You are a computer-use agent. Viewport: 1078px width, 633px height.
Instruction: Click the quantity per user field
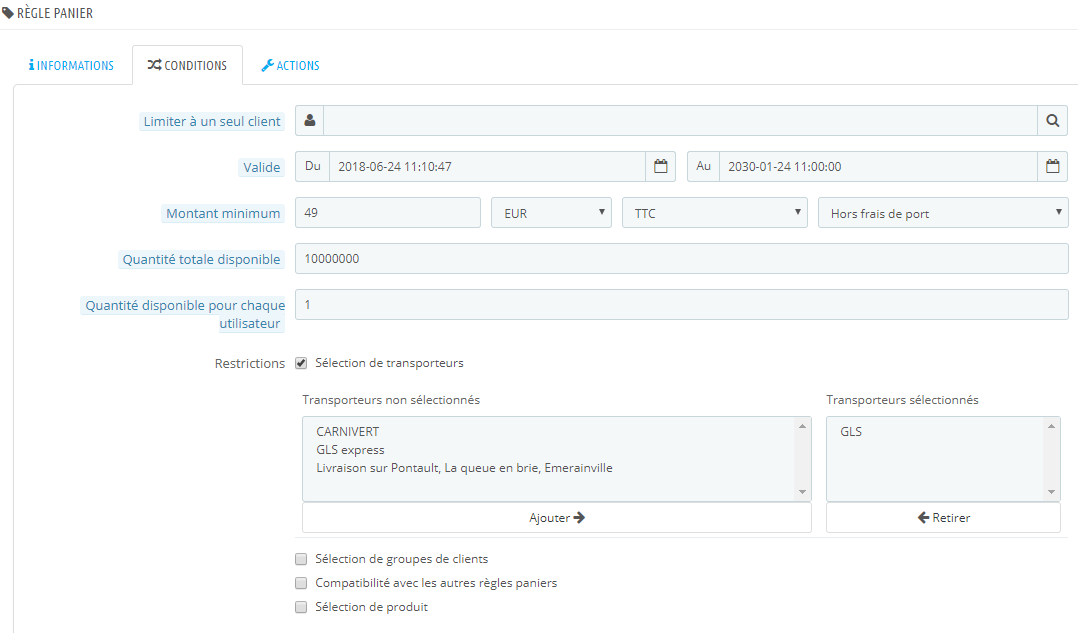(x=681, y=304)
